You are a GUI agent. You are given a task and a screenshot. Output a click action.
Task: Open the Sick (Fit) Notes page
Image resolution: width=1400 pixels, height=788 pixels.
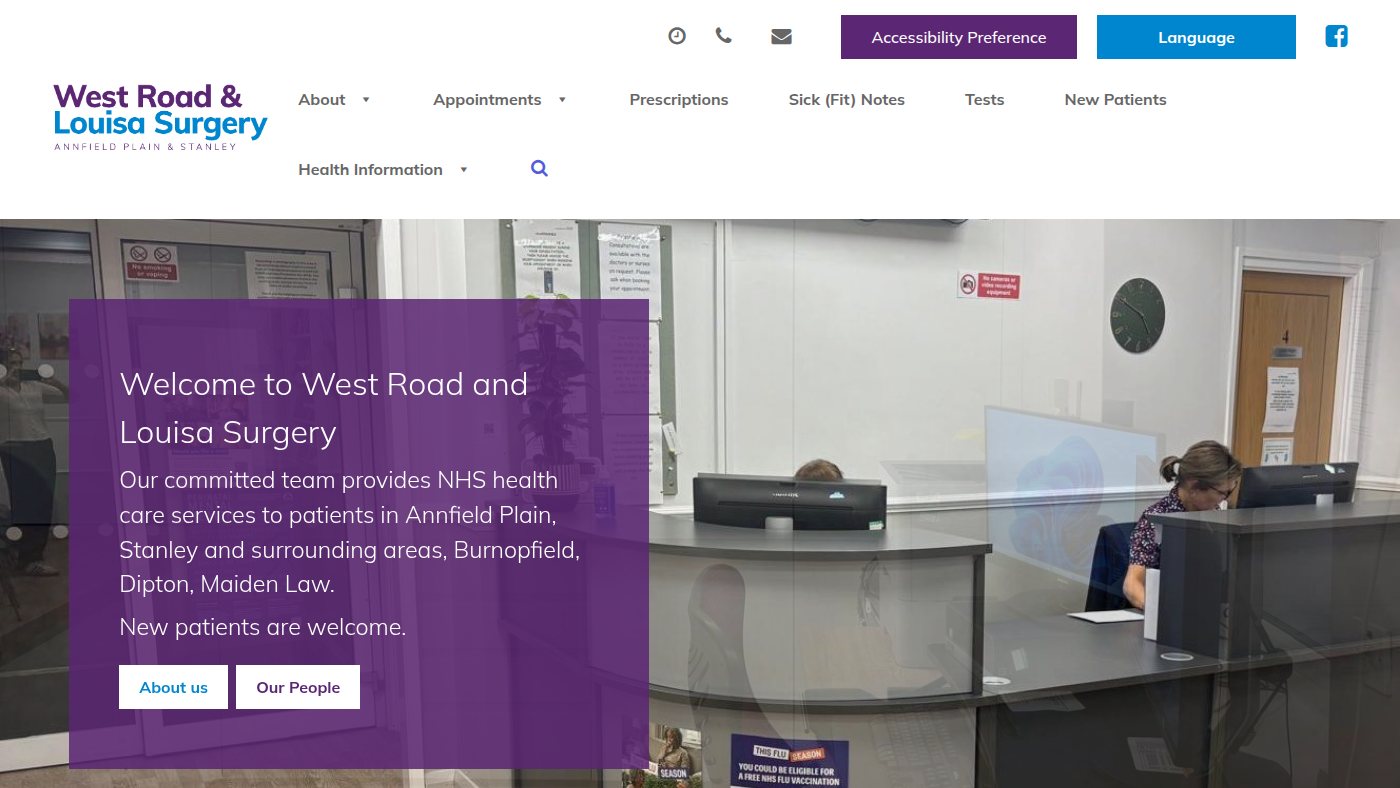click(847, 100)
